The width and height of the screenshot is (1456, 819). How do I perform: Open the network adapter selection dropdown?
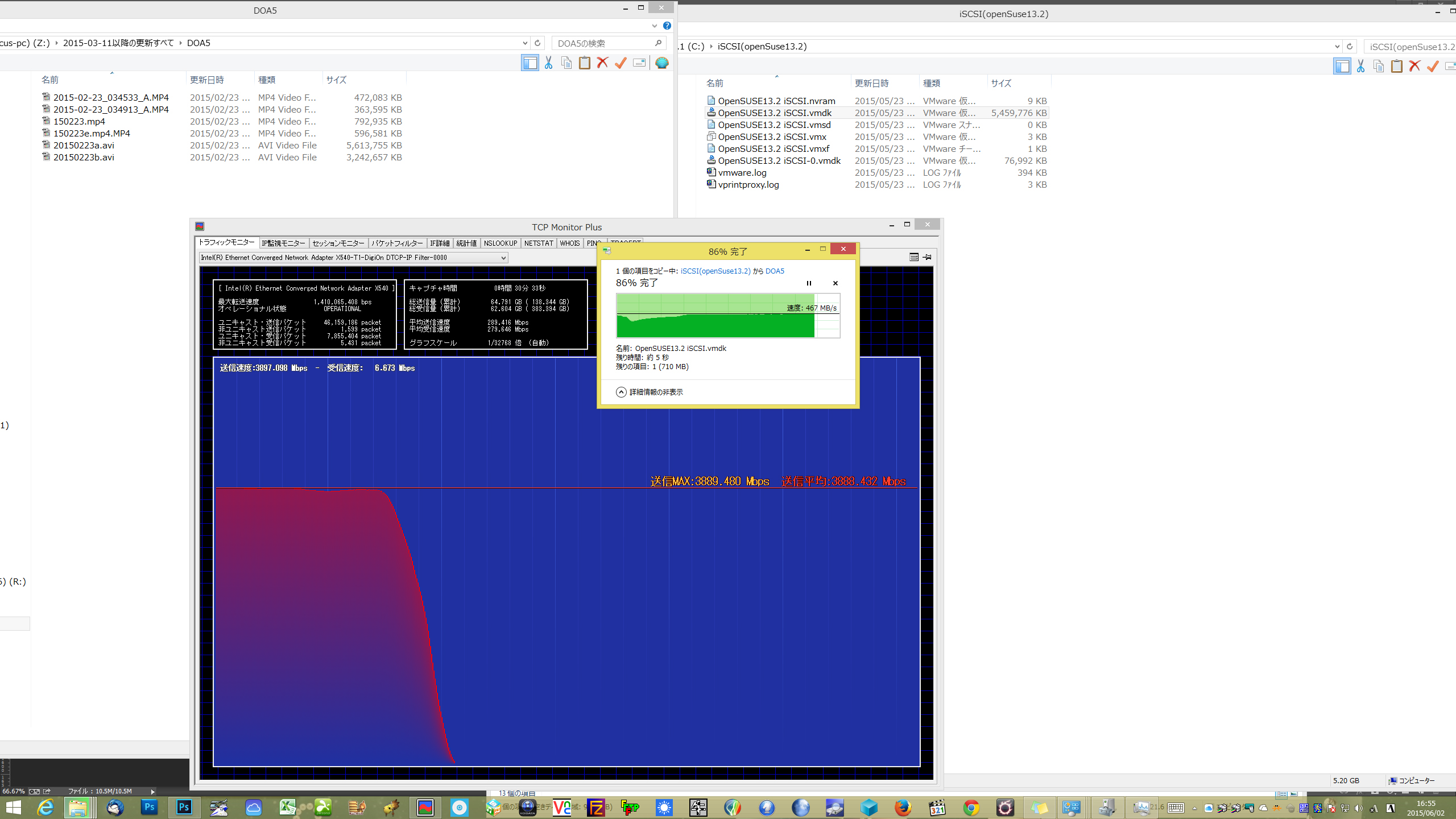click(x=503, y=258)
